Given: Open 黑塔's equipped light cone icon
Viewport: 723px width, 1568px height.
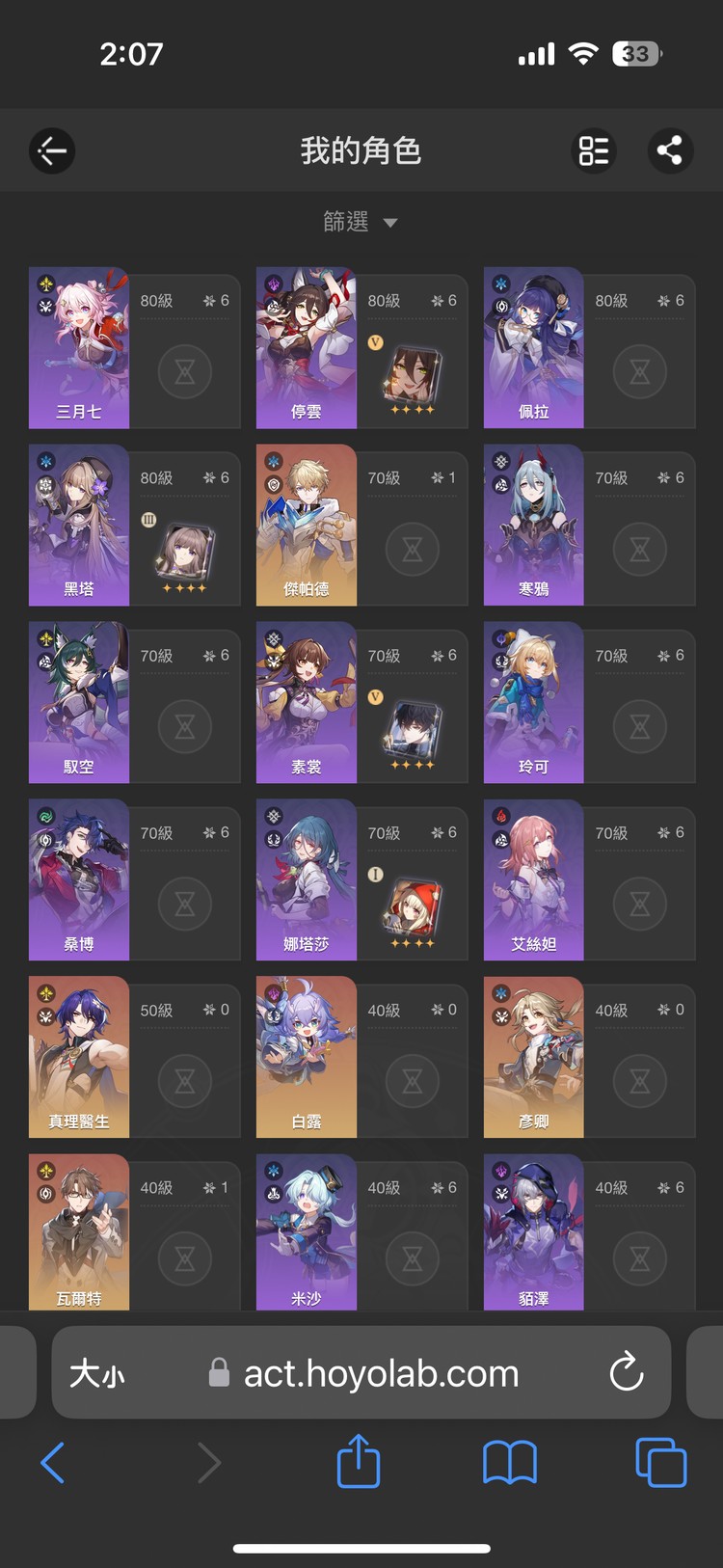Looking at the screenshot, I should (184, 556).
